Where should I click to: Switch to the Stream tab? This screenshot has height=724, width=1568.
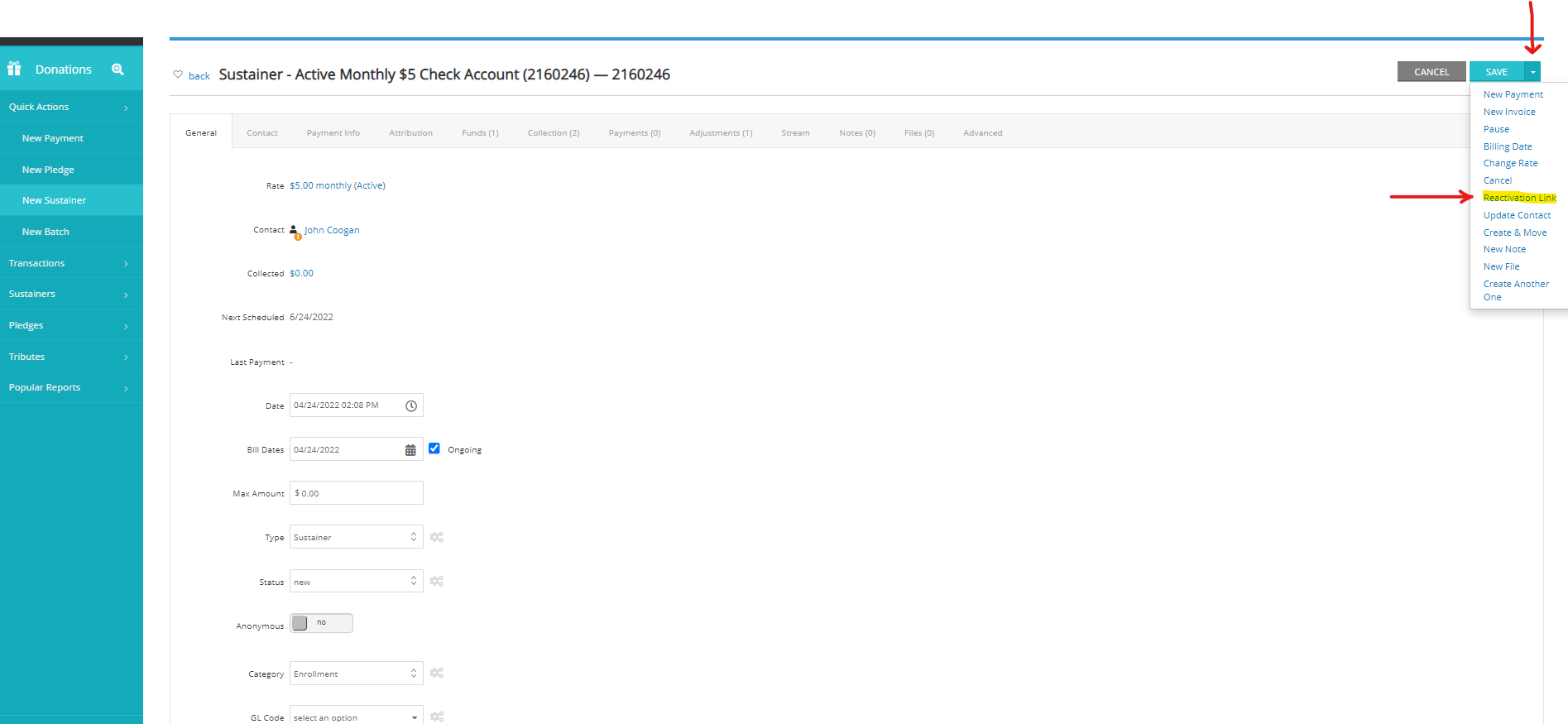tap(795, 132)
